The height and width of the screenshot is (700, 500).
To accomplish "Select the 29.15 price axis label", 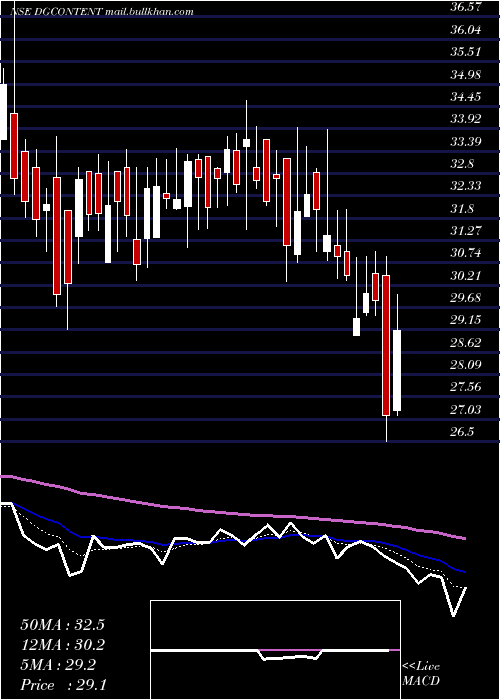I will point(466,320).
